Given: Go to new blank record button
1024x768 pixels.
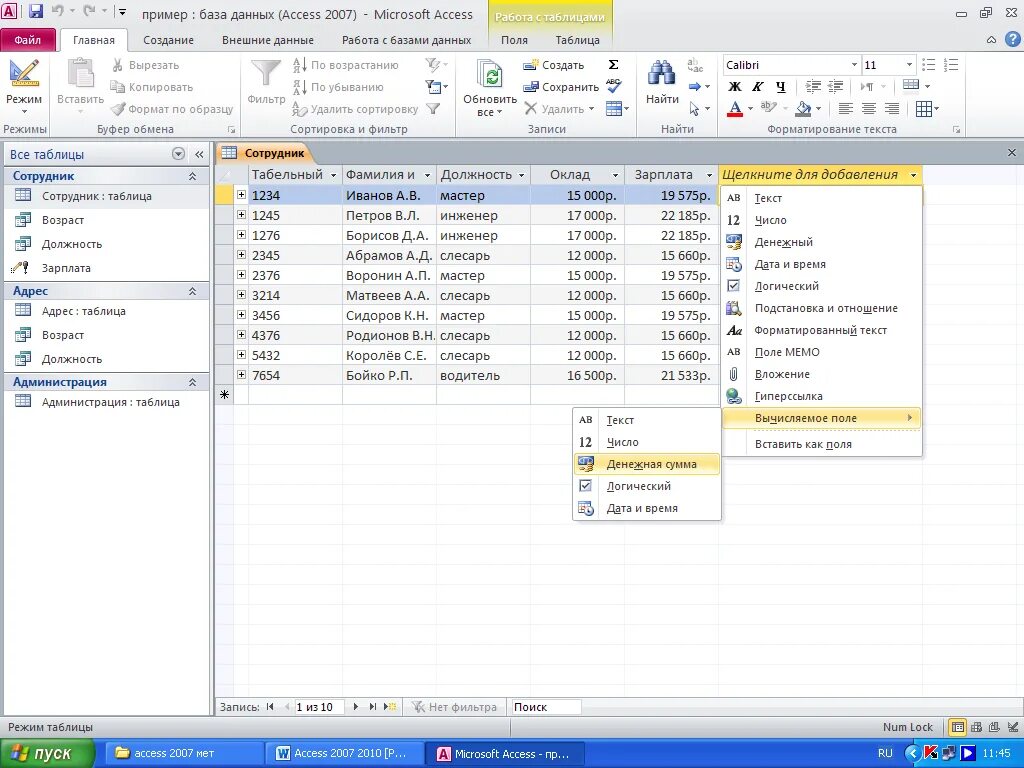Looking at the screenshot, I should [390, 707].
